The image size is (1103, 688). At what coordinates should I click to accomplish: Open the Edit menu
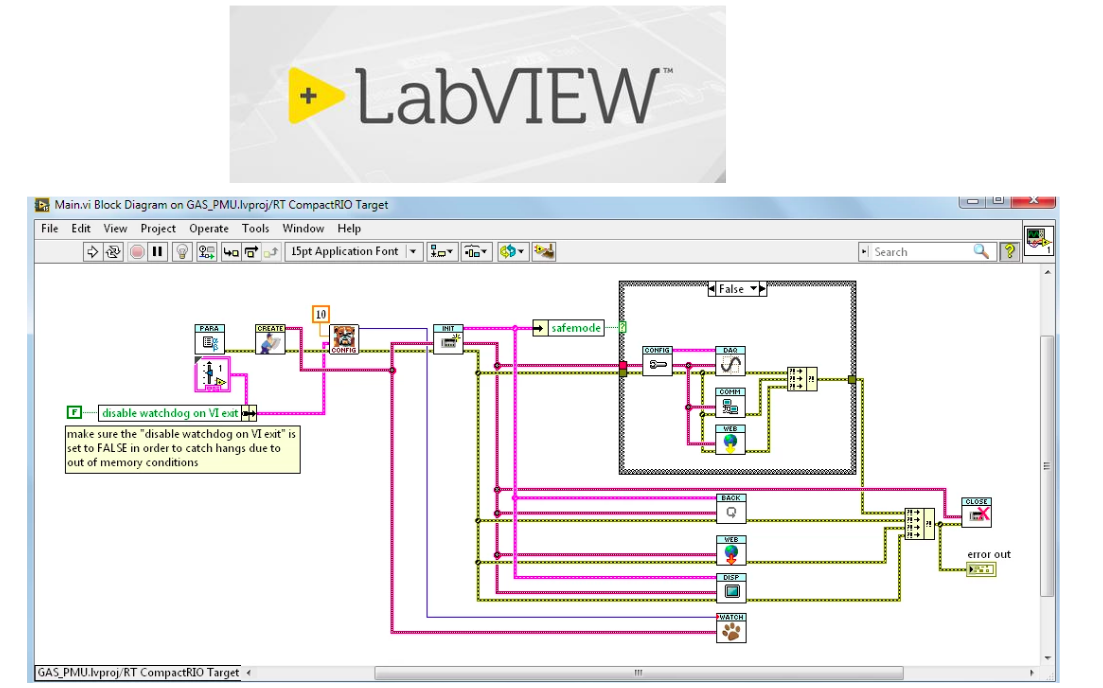click(81, 229)
